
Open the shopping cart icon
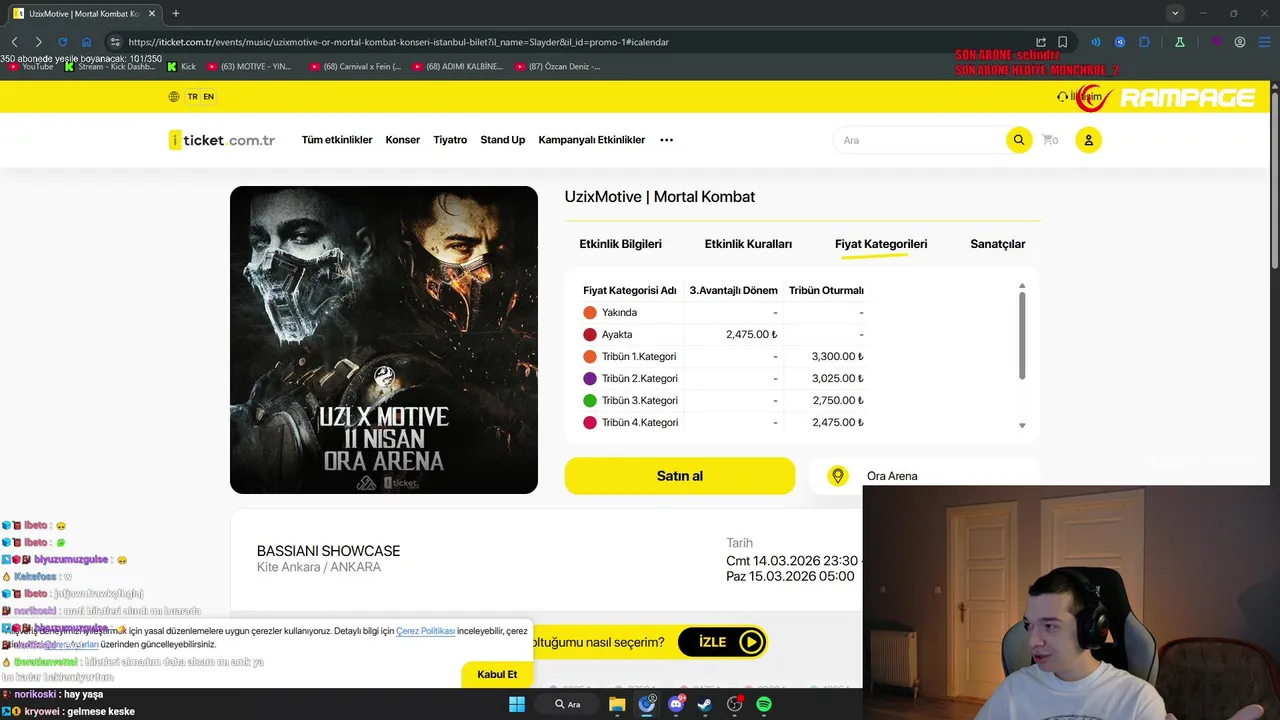(x=1050, y=140)
